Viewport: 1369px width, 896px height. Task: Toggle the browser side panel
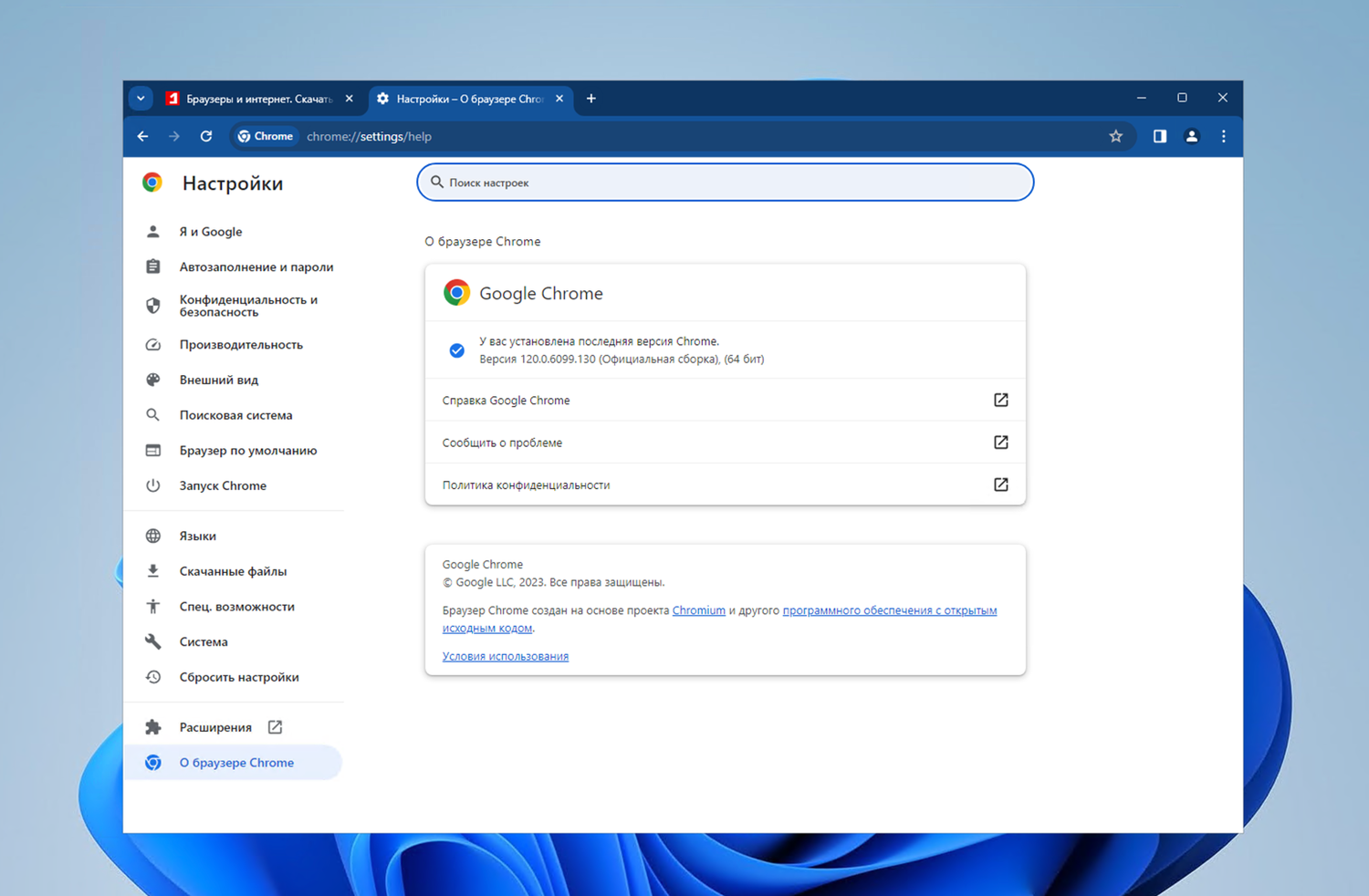tap(1160, 136)
